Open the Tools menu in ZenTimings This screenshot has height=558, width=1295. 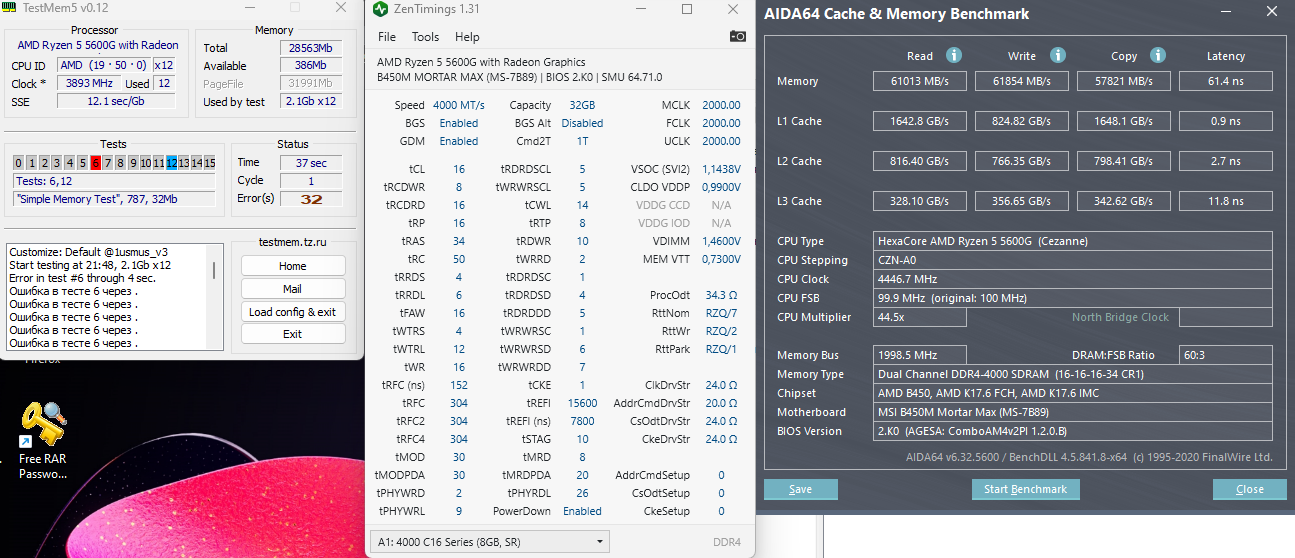425,37
